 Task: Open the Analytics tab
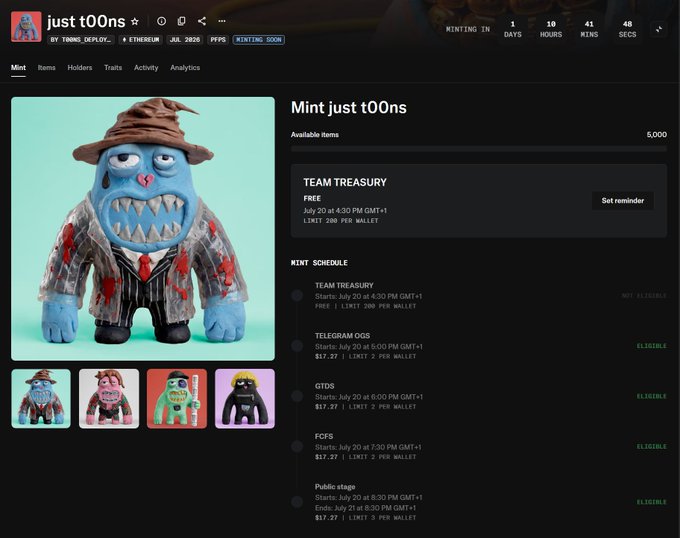coord(185,68)
